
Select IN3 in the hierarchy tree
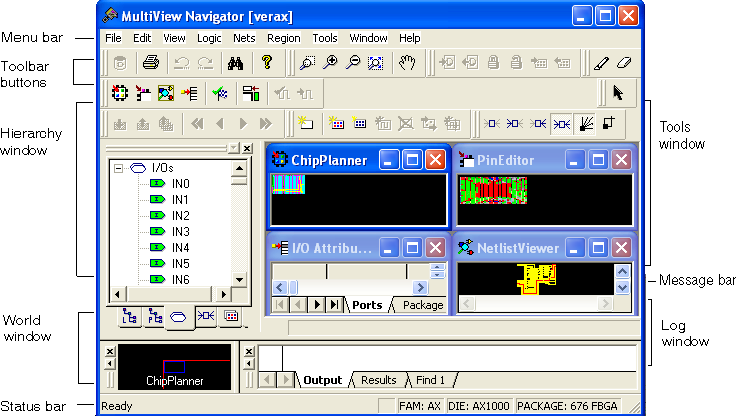[x=180, y=231]
